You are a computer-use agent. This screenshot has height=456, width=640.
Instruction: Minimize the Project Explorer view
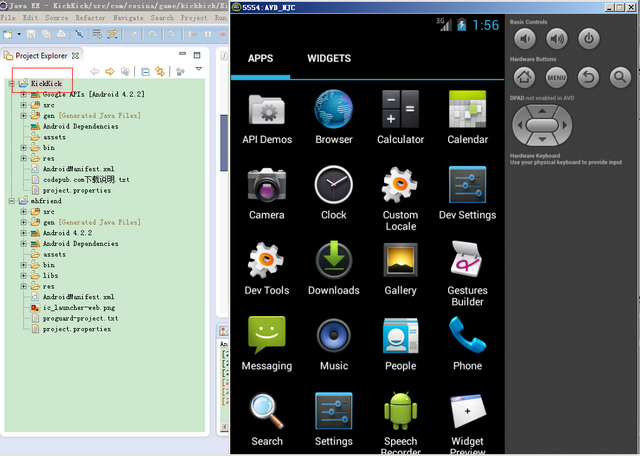[182, 54]
